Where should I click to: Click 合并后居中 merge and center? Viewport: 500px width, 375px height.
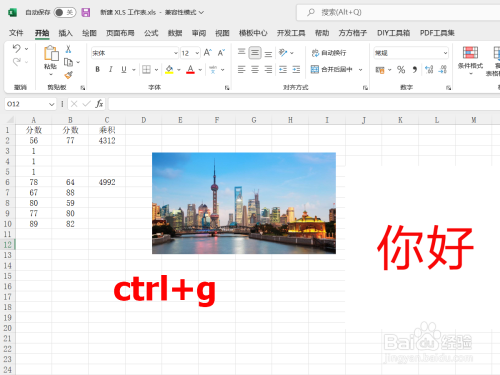[332, 69]
